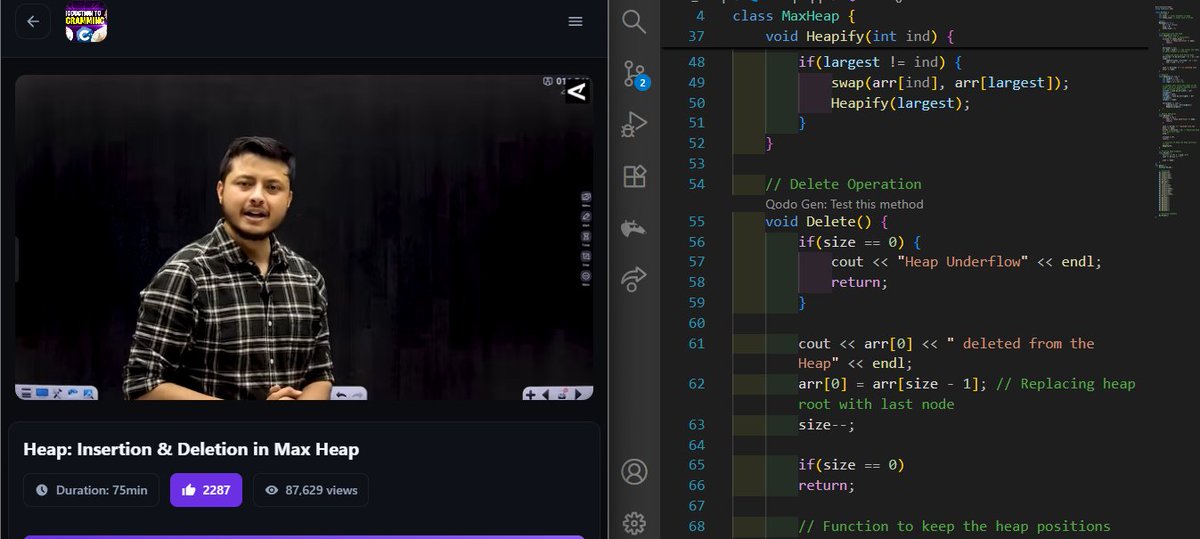Click the undo arrow in the video's whiteboard toolbar
This screenshot has width=1200, height=539.
pyautogui.click(x=340, y=394)
